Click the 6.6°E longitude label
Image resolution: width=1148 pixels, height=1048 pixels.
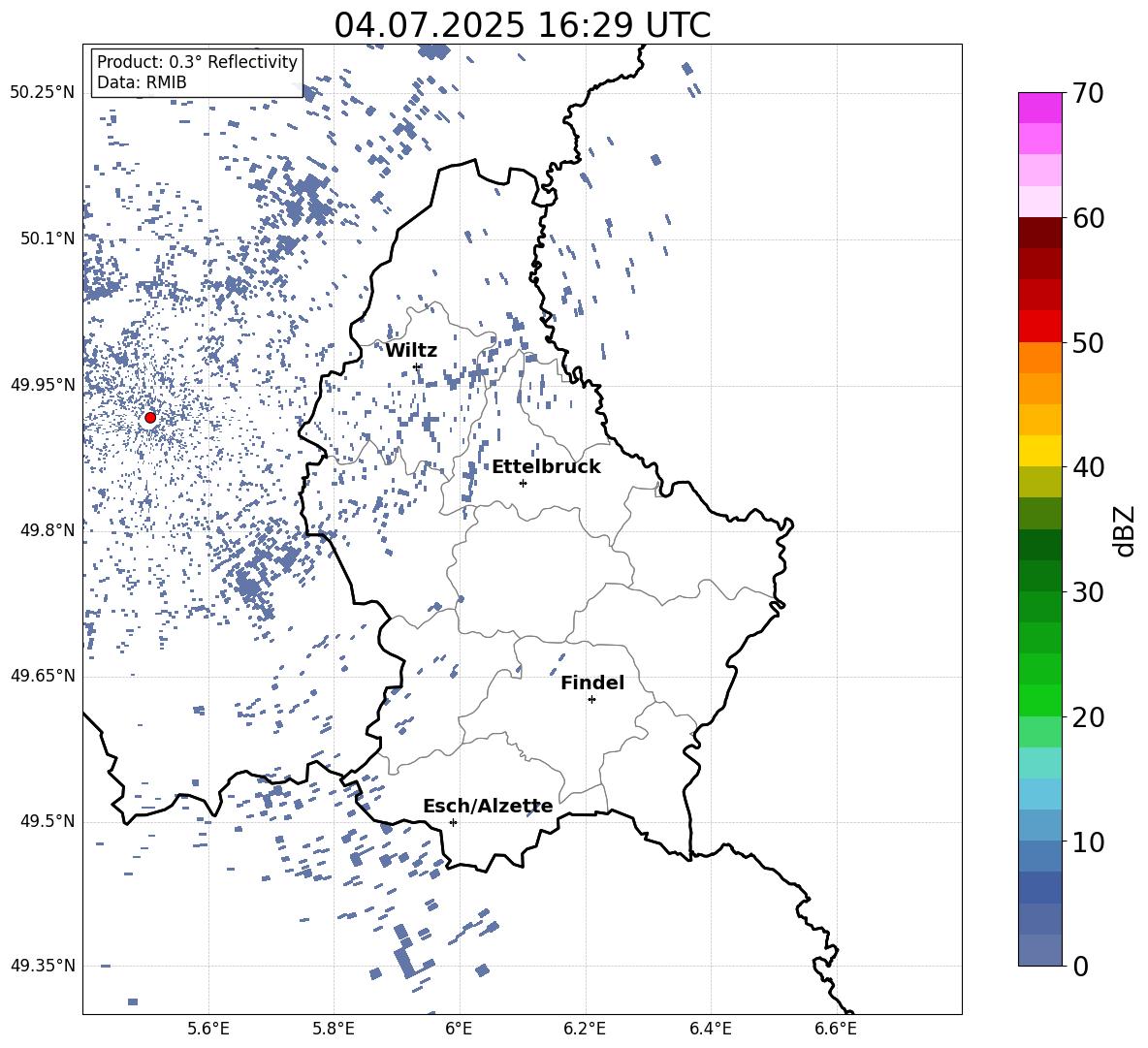(x=836, y=1029)
